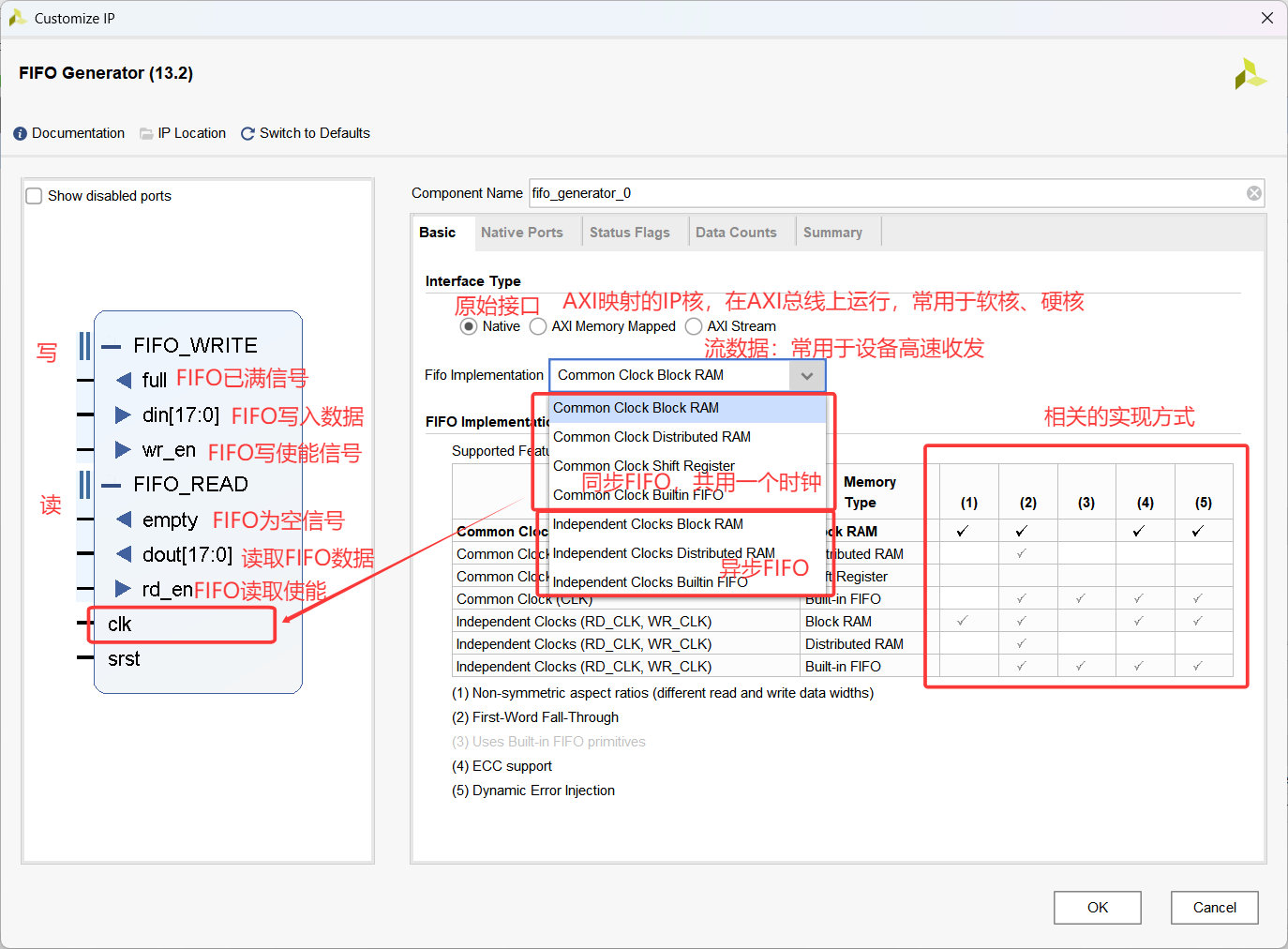1288x949 pixels.
Task: Open the IP Location link
Action: point(192,133)
